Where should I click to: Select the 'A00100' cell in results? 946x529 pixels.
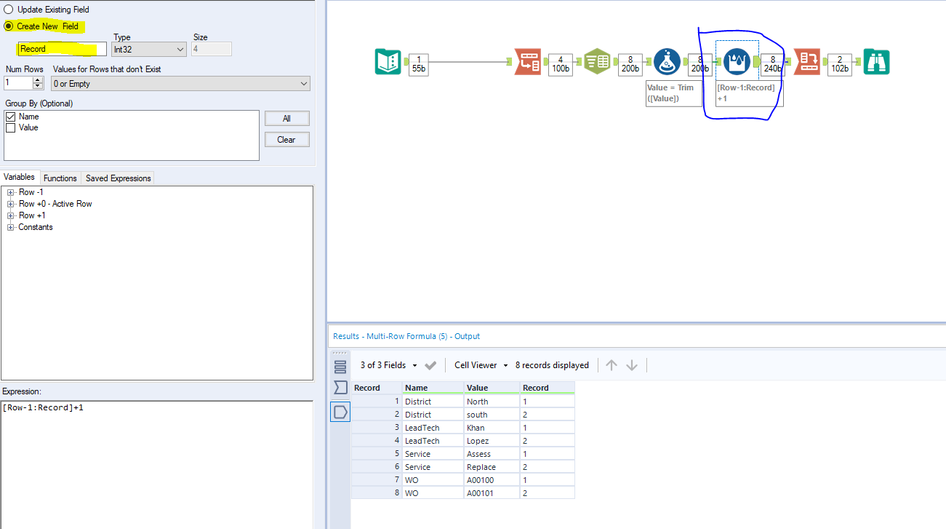492,480
